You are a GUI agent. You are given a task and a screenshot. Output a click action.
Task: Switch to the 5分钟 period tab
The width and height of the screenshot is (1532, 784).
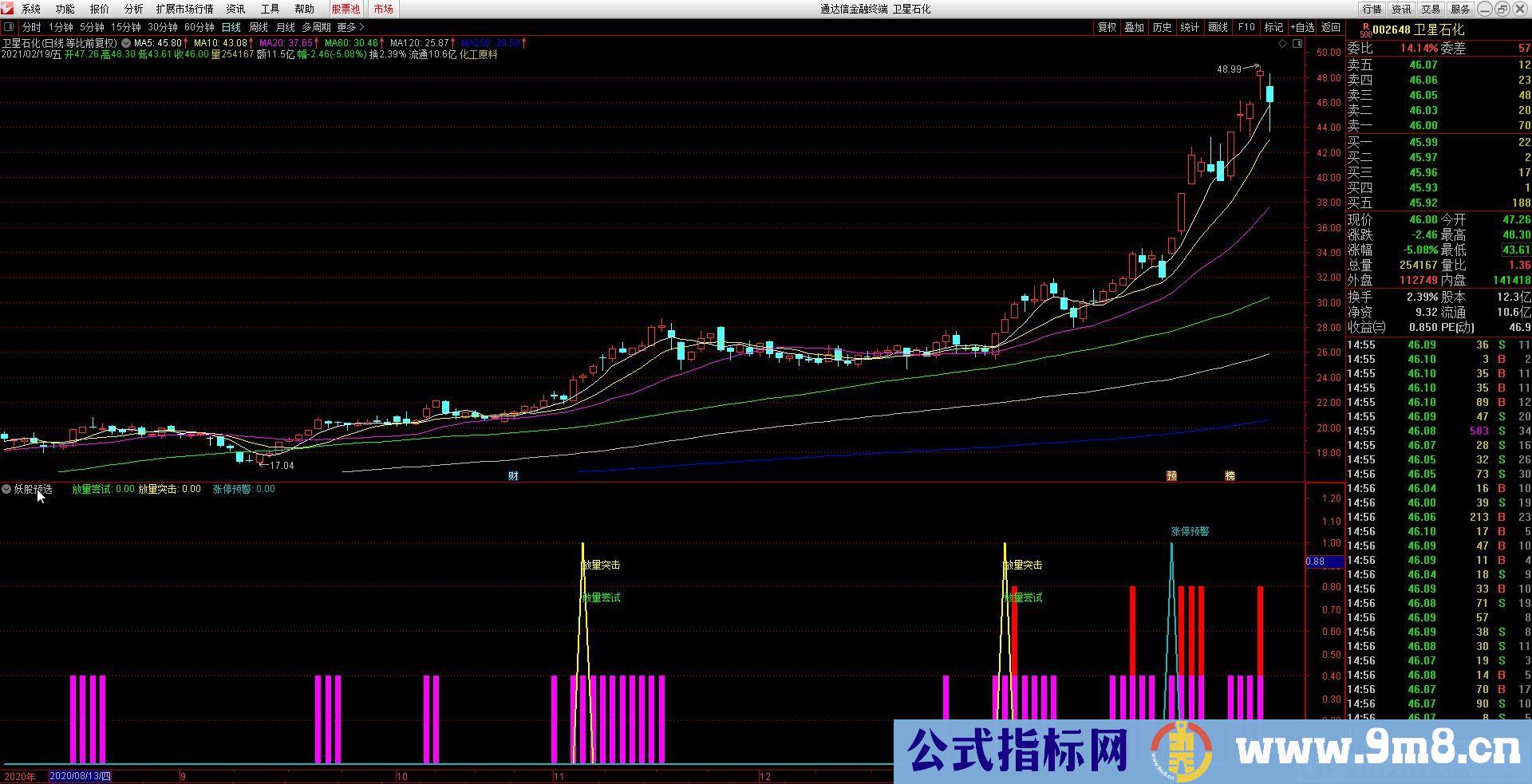pos(92,27)
